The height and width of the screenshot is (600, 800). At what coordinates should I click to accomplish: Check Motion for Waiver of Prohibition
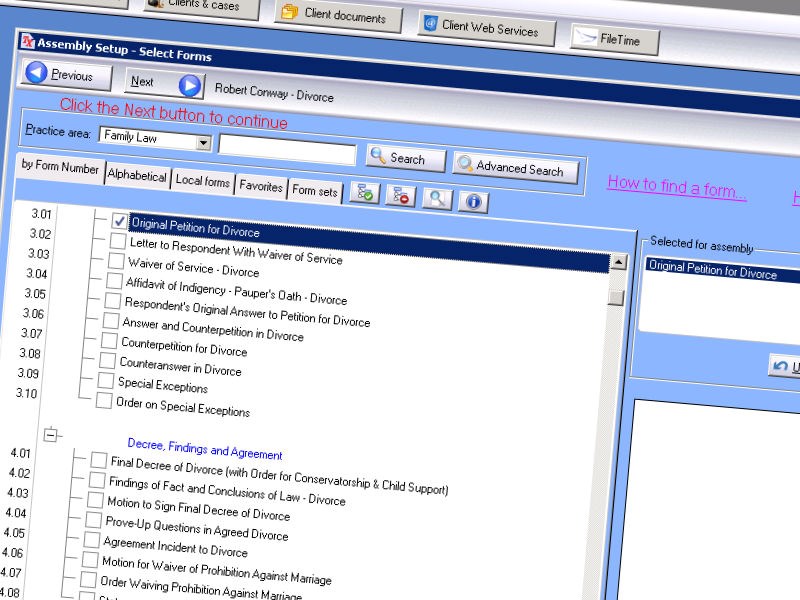click(x=90, y=559)
